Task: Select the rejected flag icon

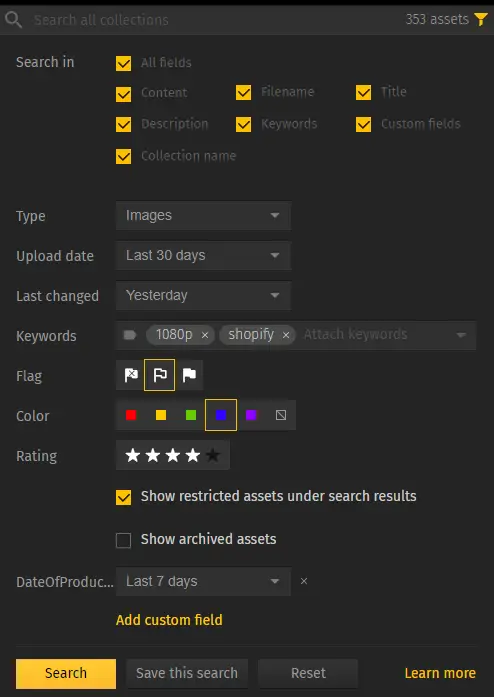Action: [x=131, y=375]
